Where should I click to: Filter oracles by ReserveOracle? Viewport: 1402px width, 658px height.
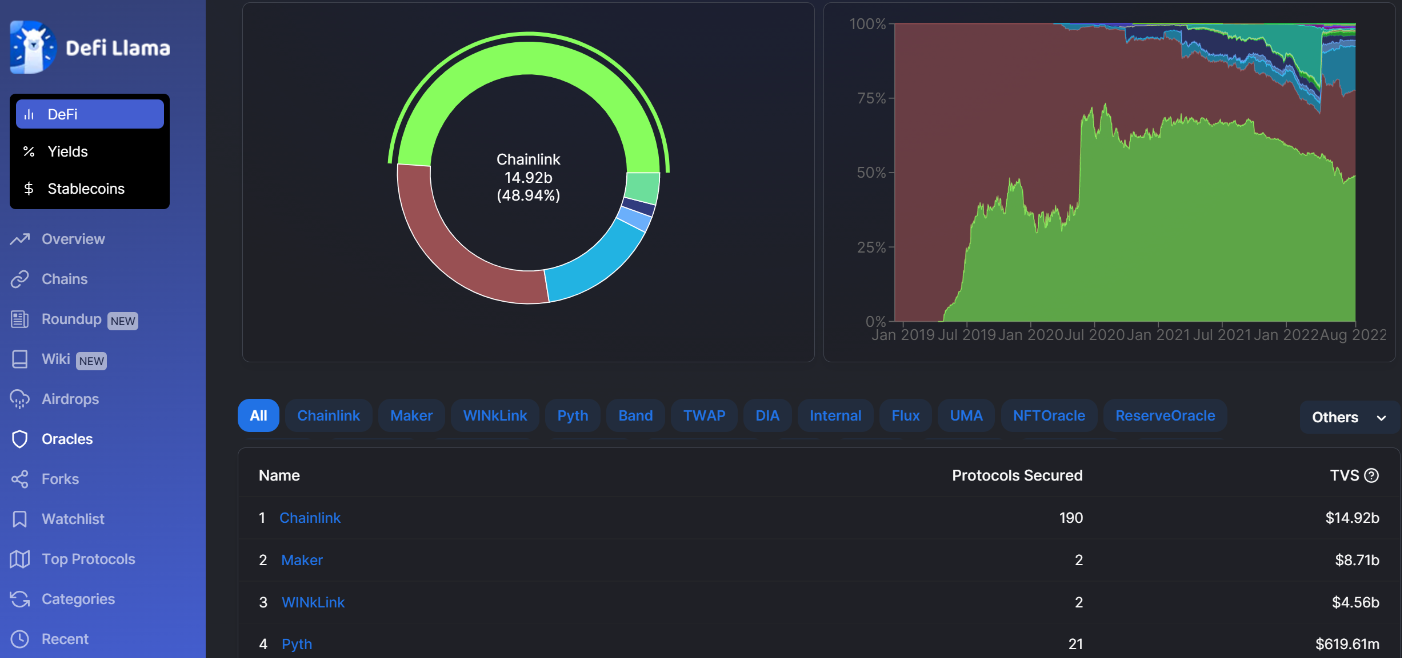click(x=1165, y=416)
